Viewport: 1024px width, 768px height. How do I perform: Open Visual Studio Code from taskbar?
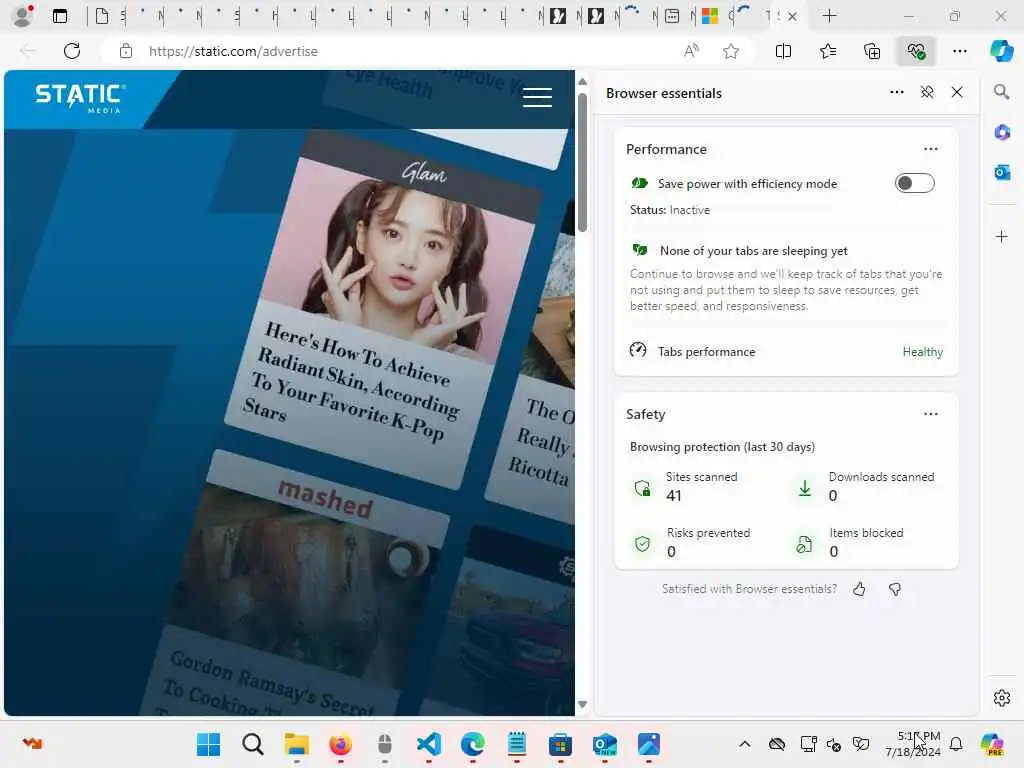point(428,744)
